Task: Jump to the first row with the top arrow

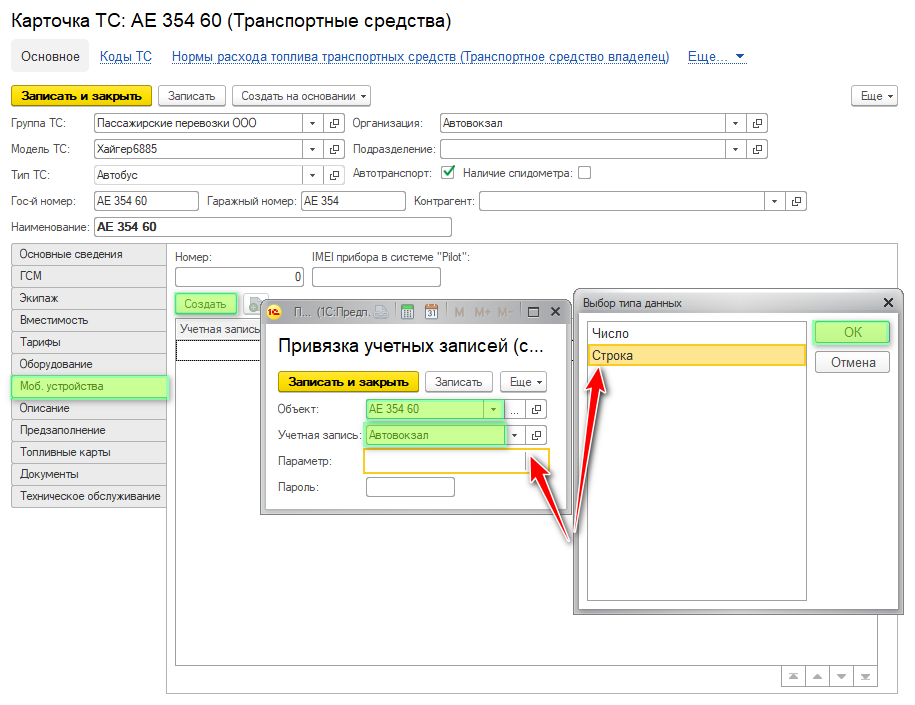Action: click(792, 677)
